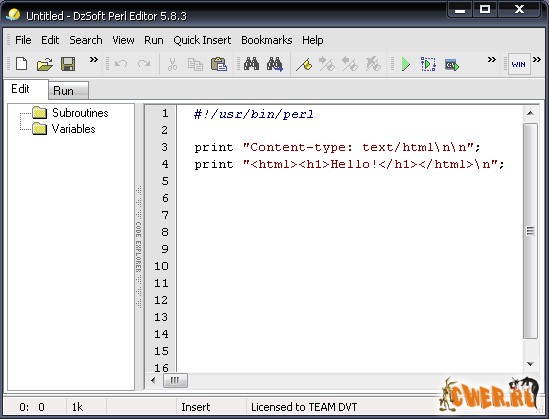The height and width of the screenshot is (419, 549).
Task: Open Find with the binoculars icon
Action: coord(251,64)
